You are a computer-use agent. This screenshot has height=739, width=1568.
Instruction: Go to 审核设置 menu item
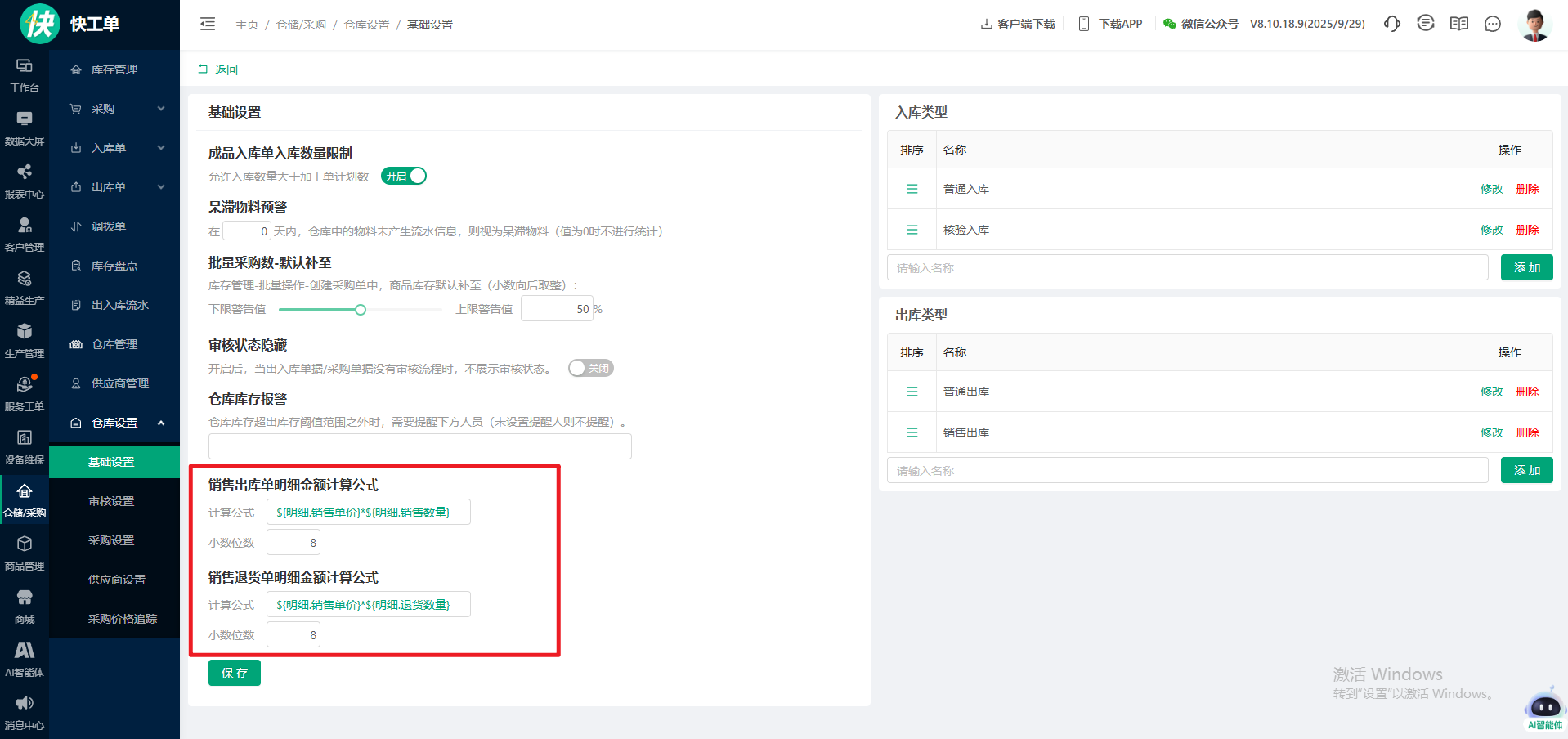(111, 501)
